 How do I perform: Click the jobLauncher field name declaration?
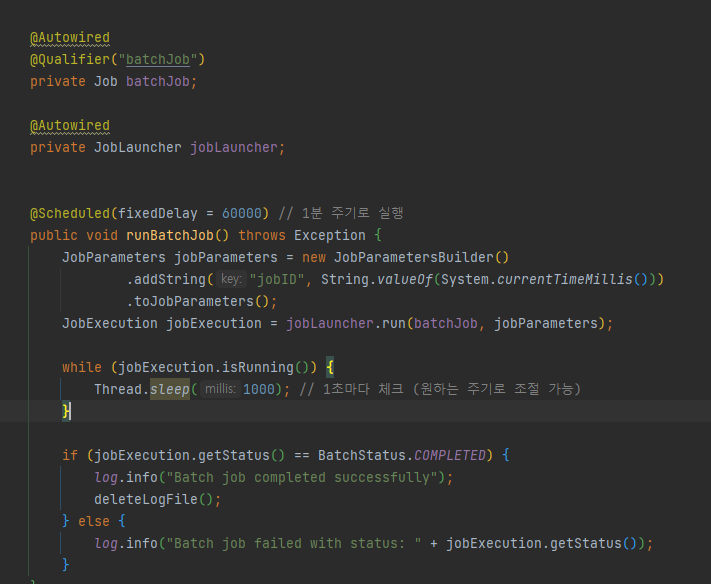click(233, 147)
